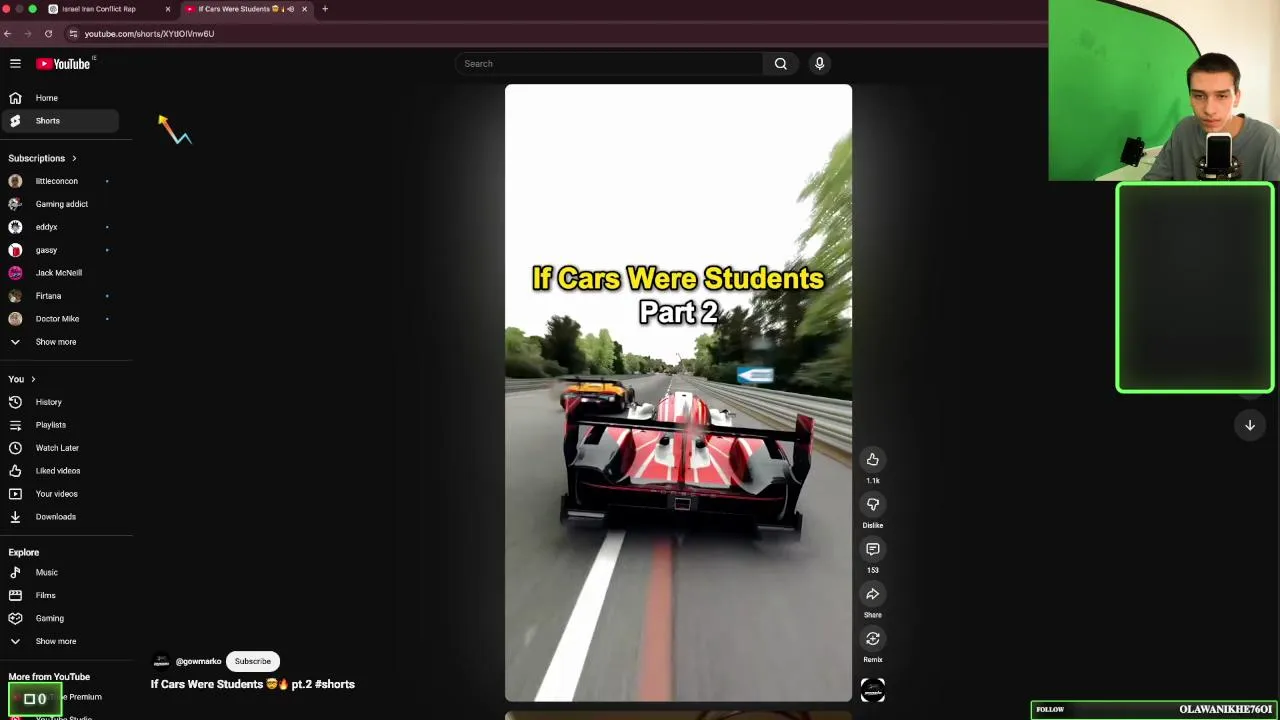Open Films under Explore
The width and height of the screenshot is (1280, 720).
click(59, 596)
